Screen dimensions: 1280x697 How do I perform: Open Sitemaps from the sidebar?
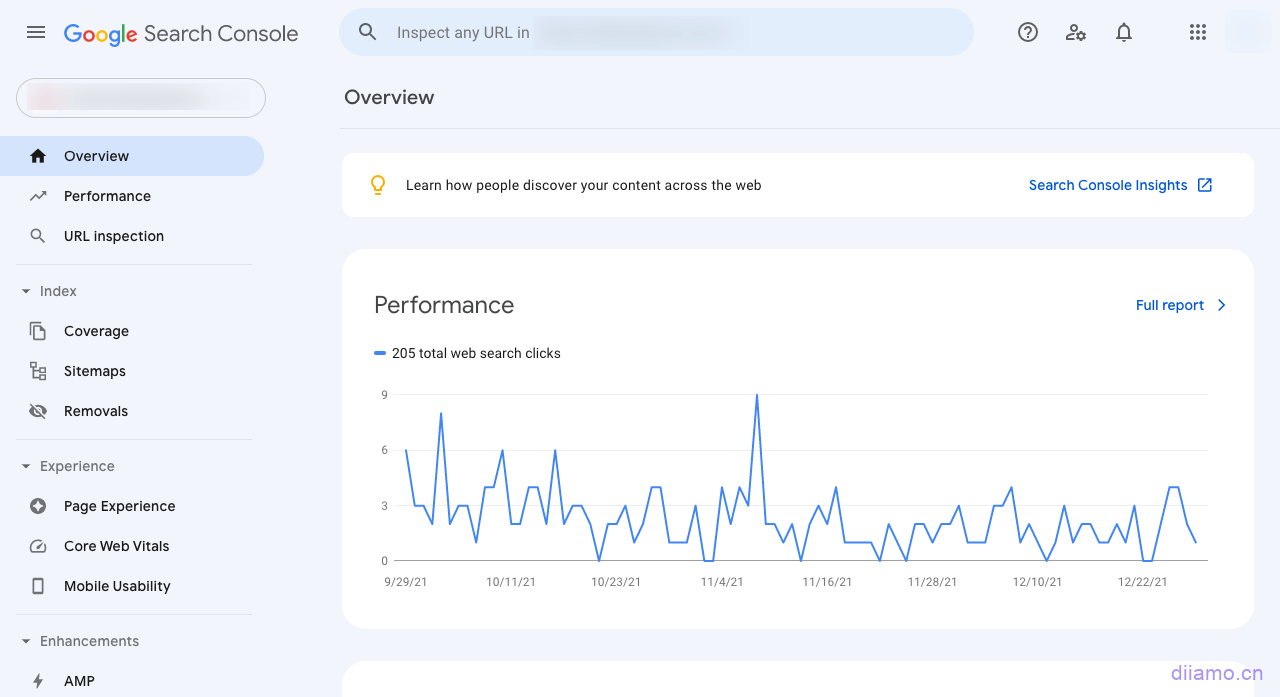coord(95,371)
